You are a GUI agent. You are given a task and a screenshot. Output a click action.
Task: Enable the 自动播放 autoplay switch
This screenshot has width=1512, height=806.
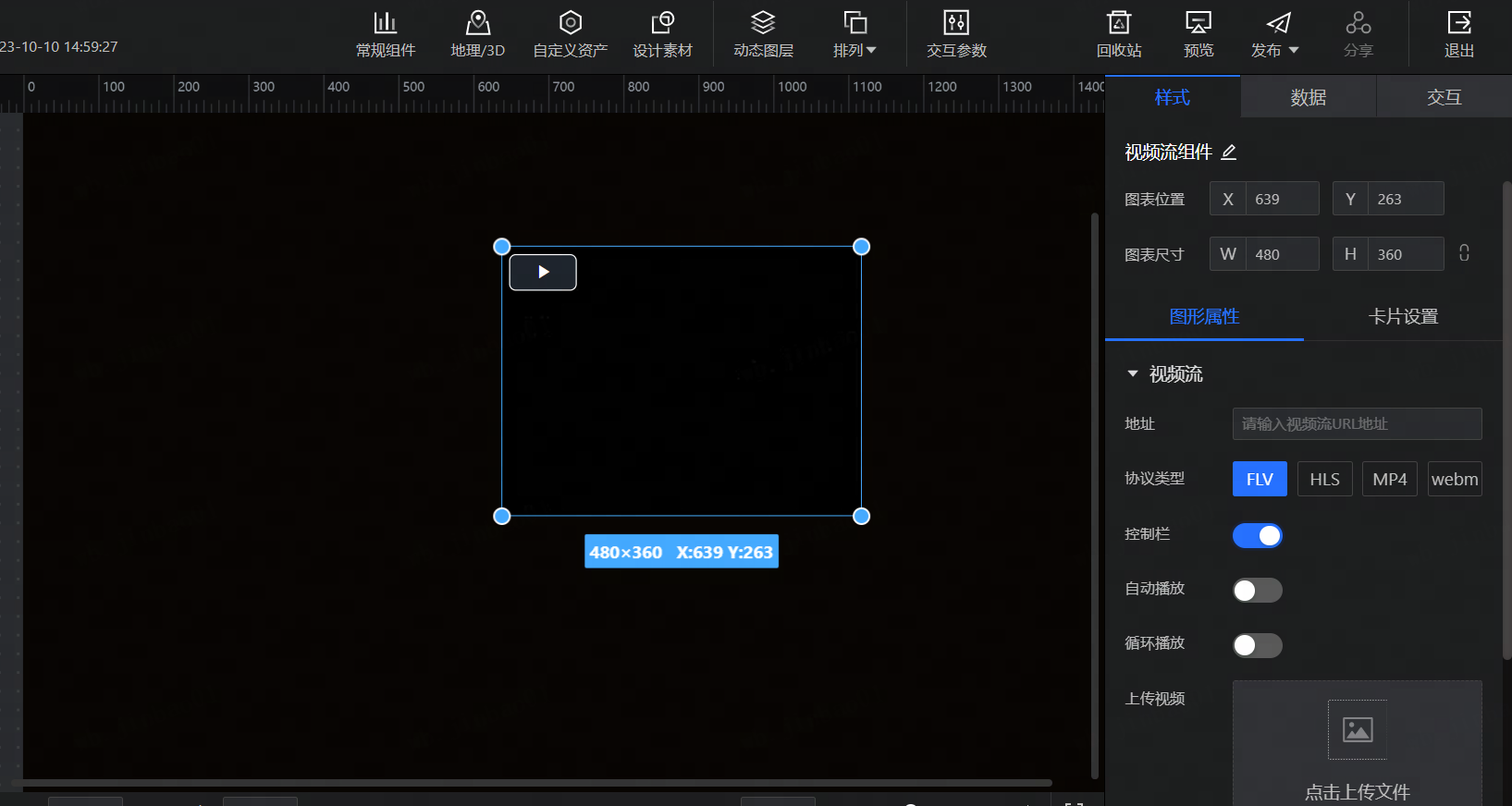point(1257,590)
